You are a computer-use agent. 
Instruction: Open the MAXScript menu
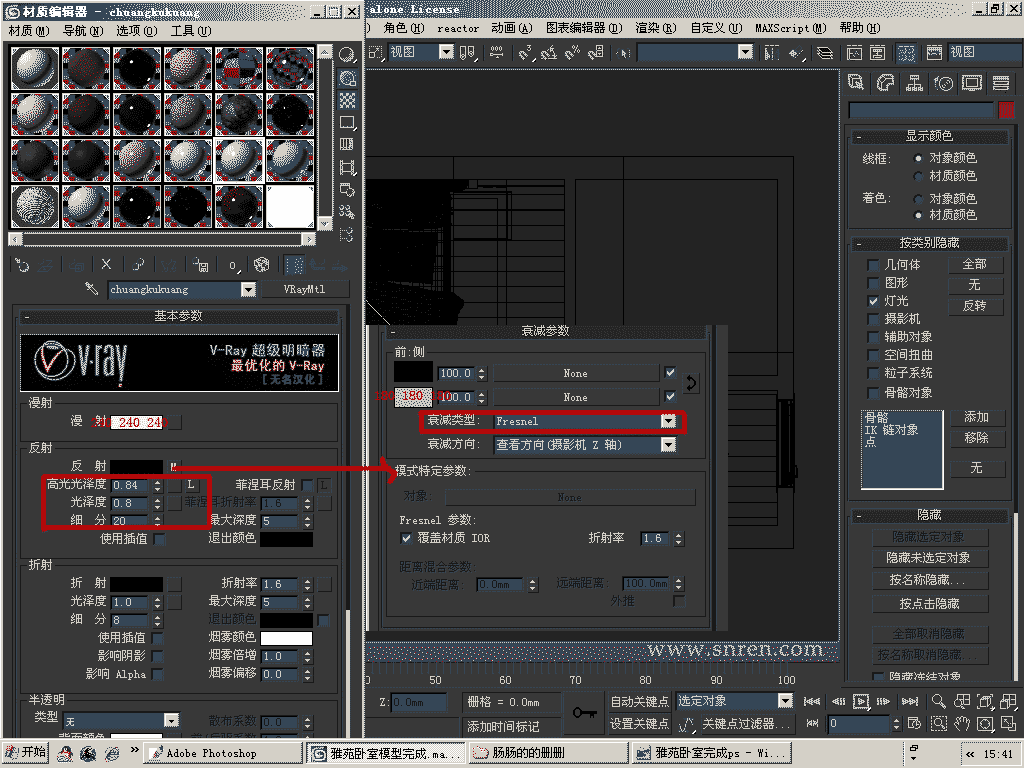[x=790, y=28]
